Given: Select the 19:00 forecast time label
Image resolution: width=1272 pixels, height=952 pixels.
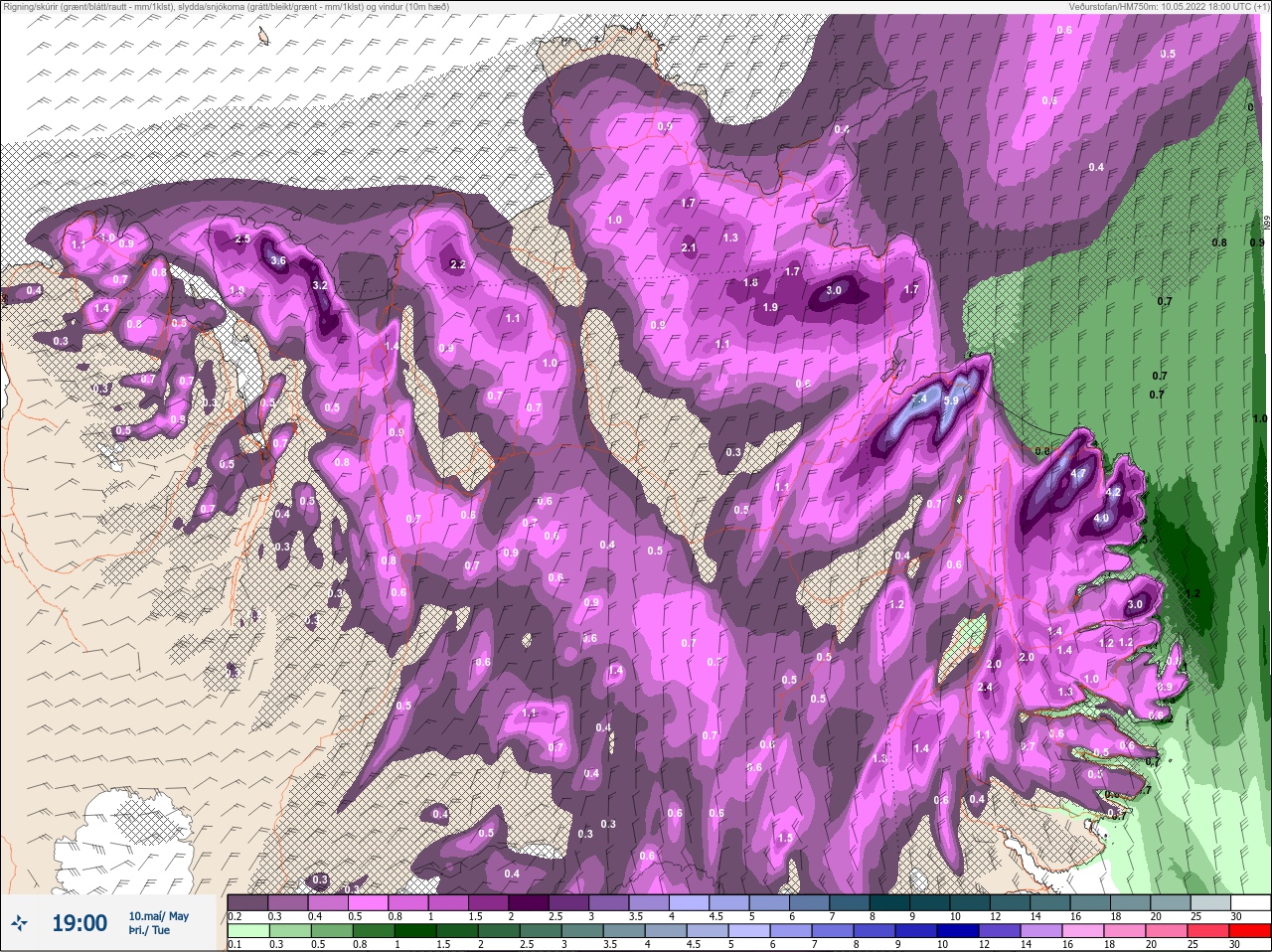Looking at the screenshot, I should [79, 923].
